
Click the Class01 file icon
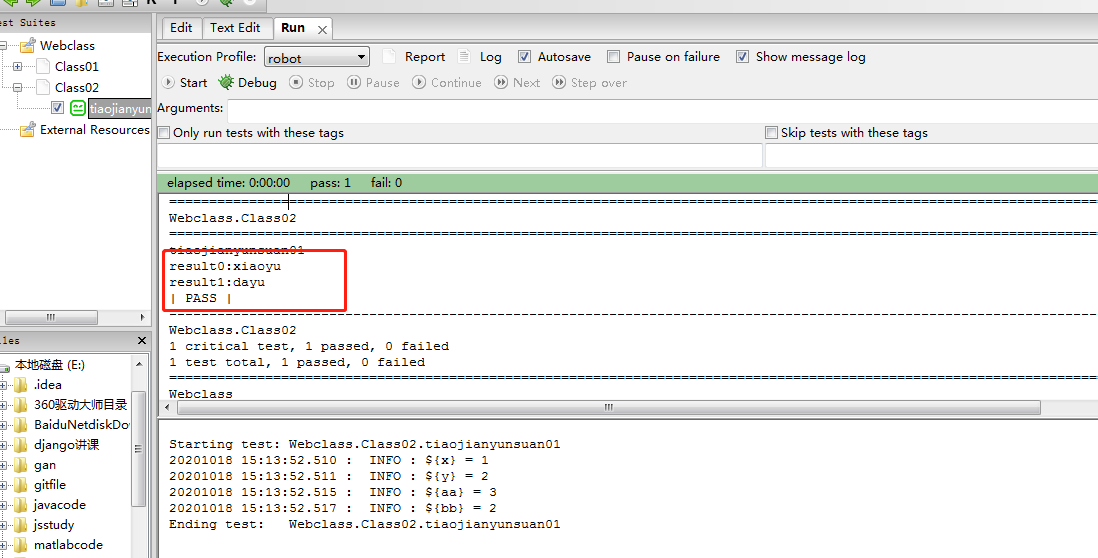43,67
